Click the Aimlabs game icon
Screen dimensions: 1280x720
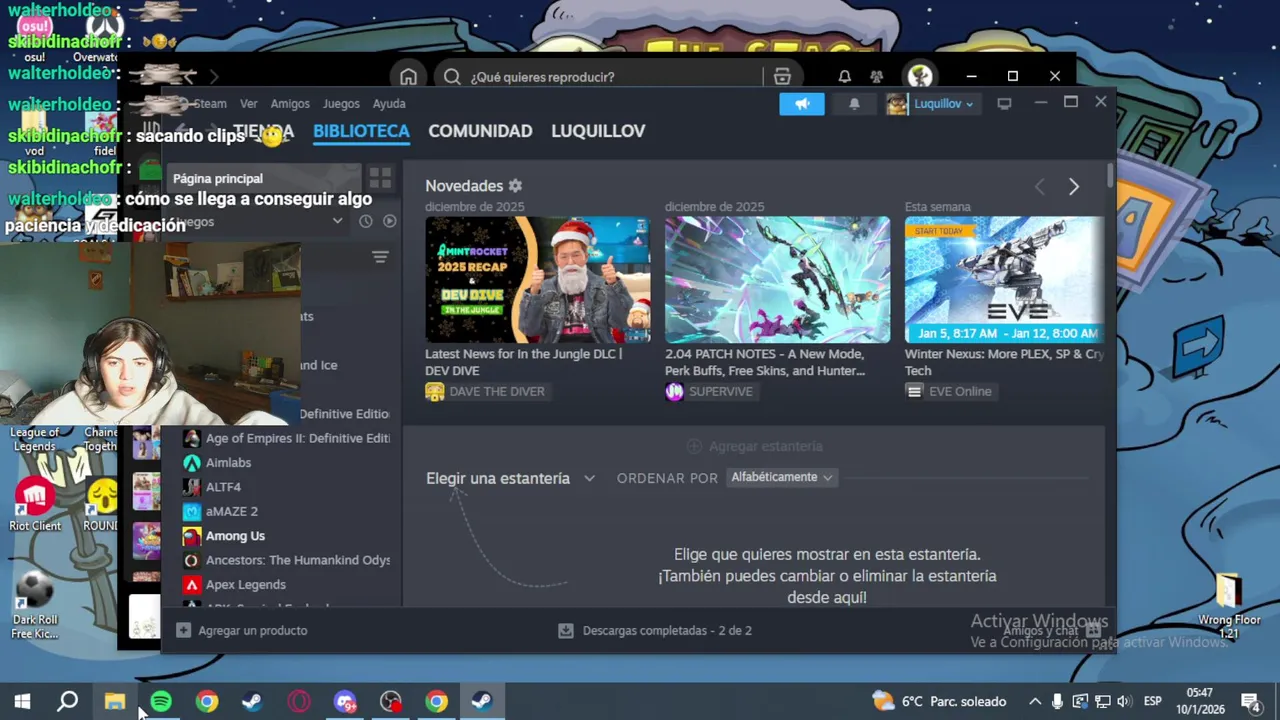(191, 463)
